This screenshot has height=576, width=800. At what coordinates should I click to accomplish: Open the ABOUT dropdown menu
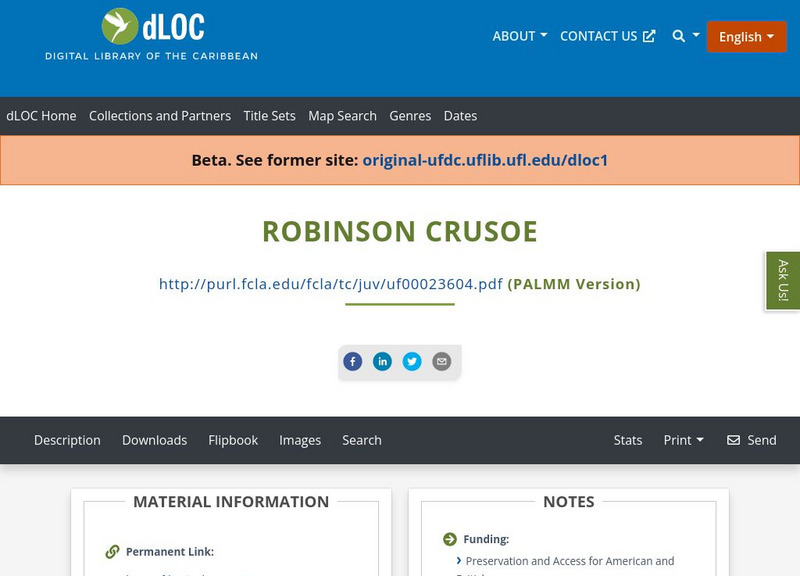point(519,36)
